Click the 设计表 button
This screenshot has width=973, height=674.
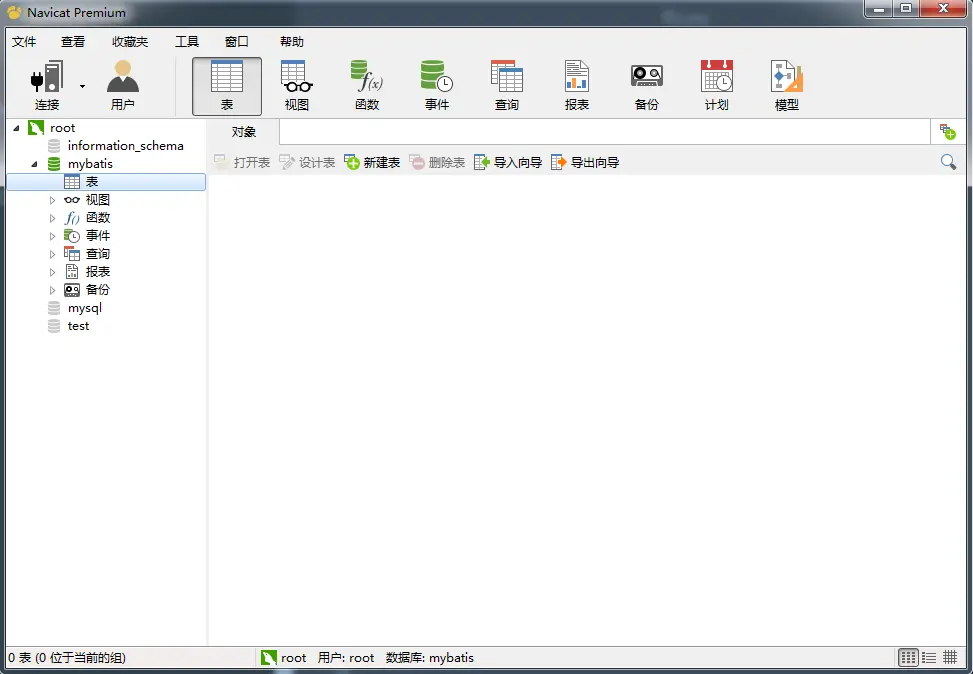(307, 163)
